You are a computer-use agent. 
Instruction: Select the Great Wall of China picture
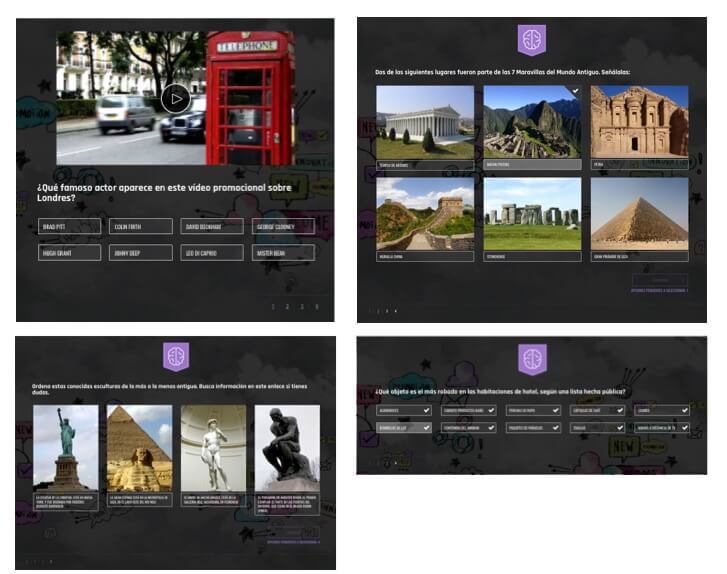[x=425, y=214]
